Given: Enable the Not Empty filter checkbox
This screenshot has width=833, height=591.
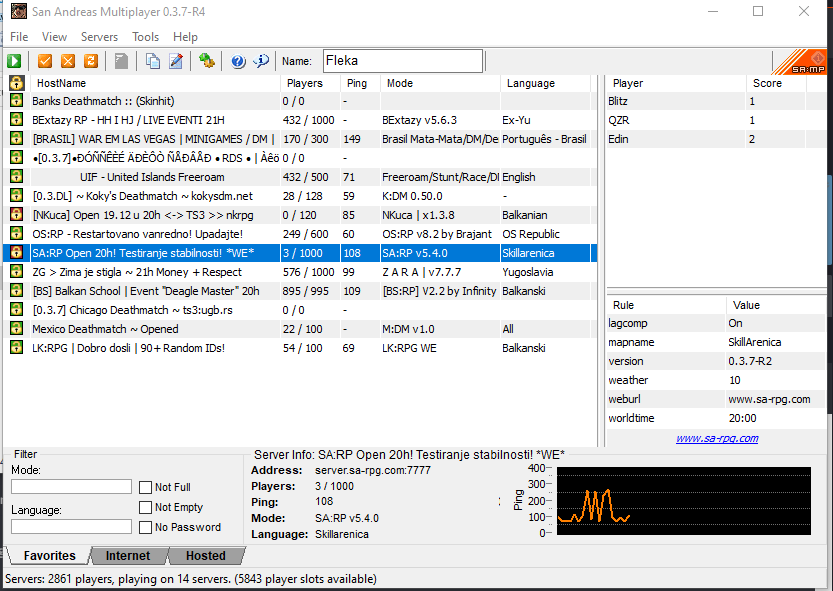Looking at the screenshot, I should pyautogui.click(x=145, y=508).
